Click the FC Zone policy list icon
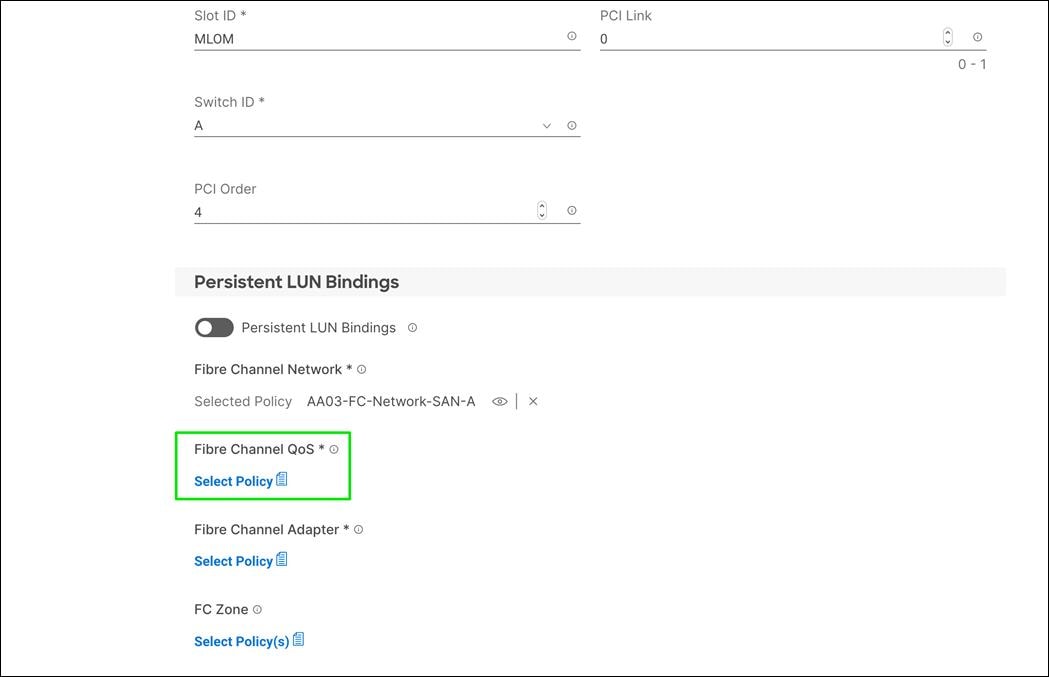 (x=298, y=640)
